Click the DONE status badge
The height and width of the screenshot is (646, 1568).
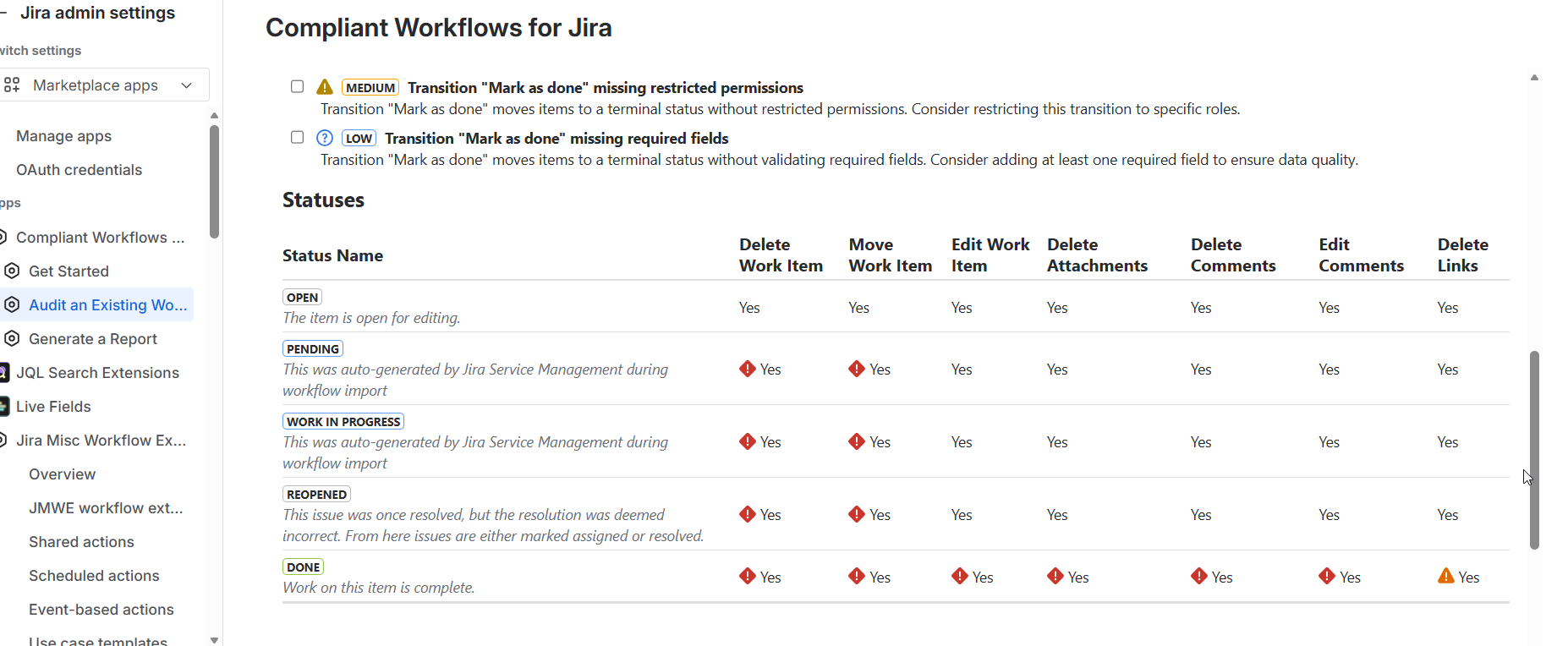click(x=303, y=567)
